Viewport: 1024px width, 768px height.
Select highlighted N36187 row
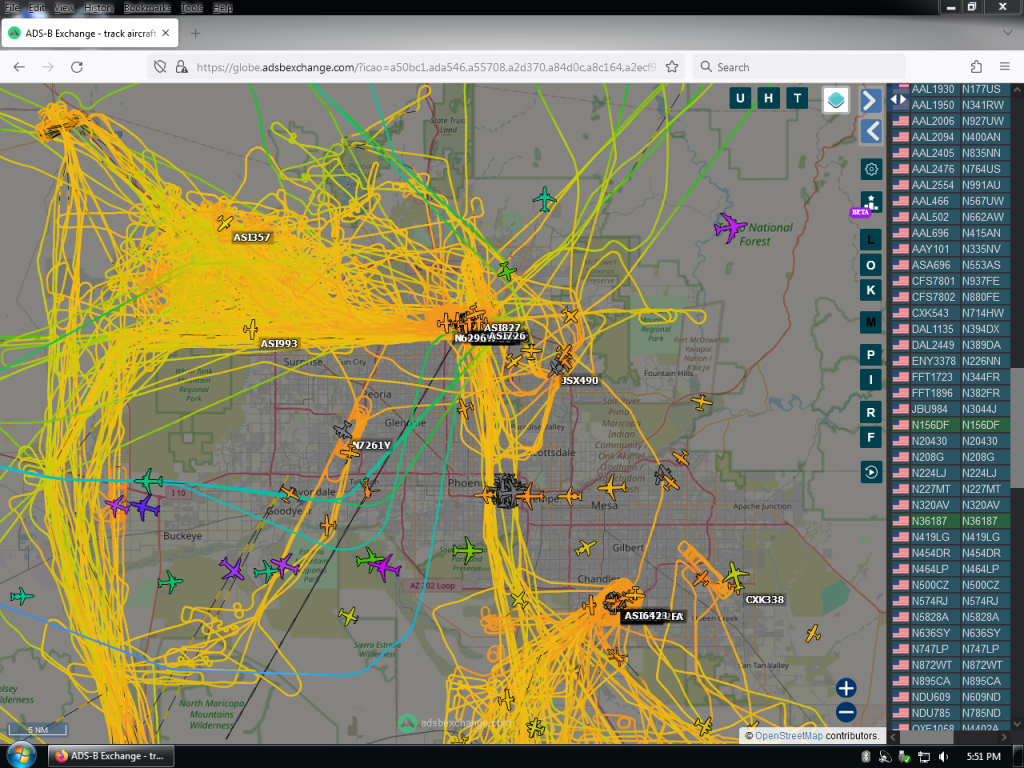(x=951, y=521)
